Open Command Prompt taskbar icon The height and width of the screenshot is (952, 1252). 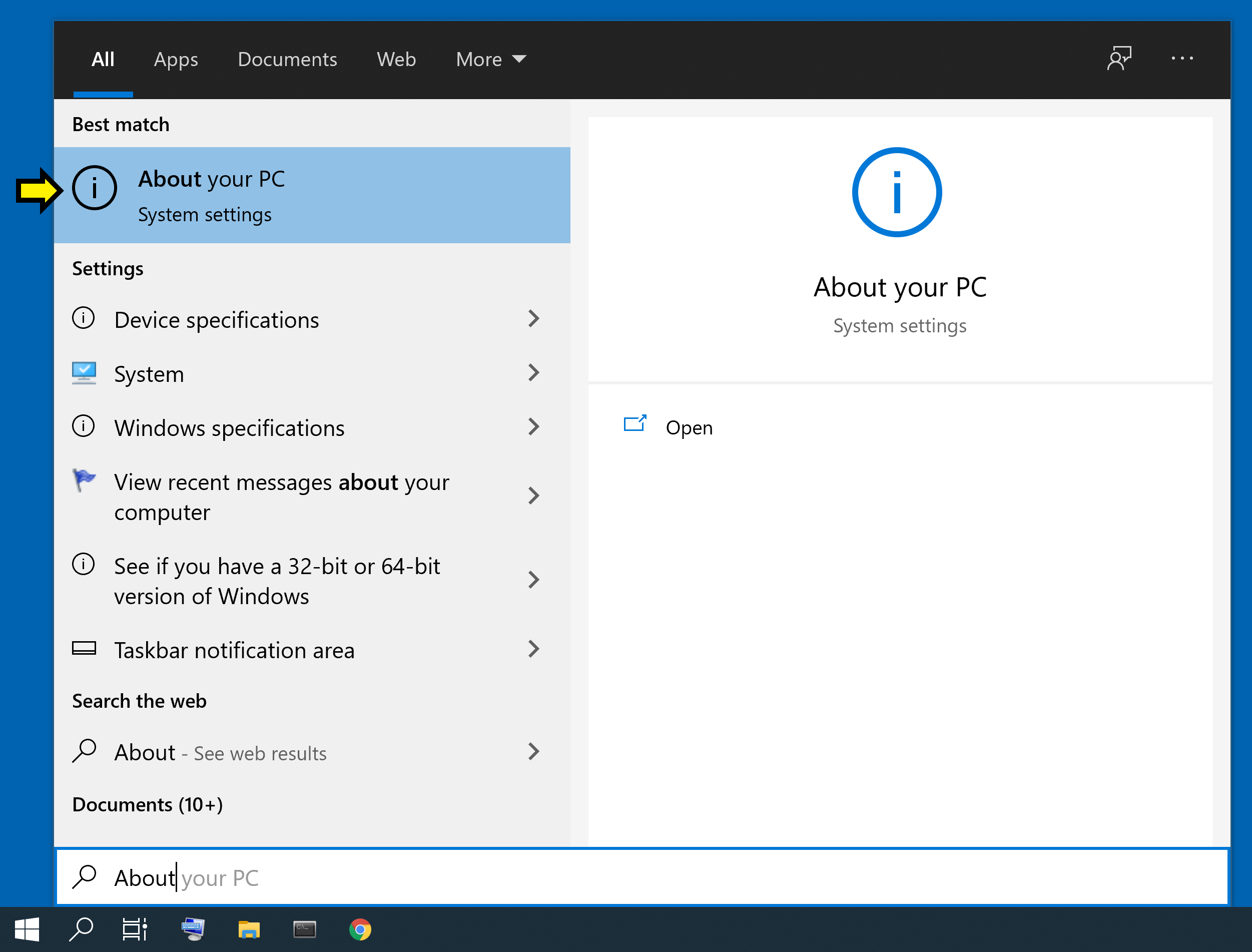tap(304, 929)
